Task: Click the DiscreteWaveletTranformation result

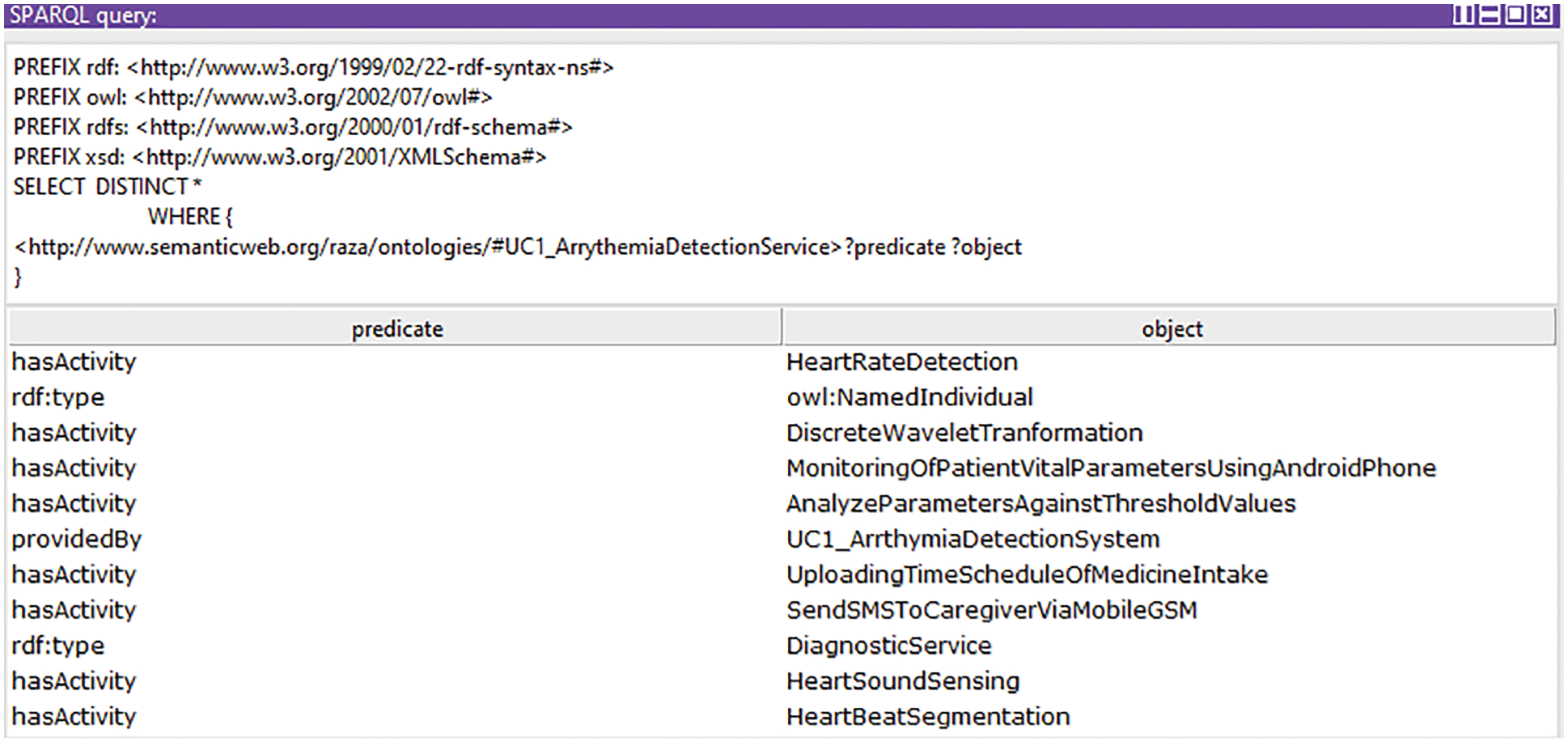Action: [964, 433]
